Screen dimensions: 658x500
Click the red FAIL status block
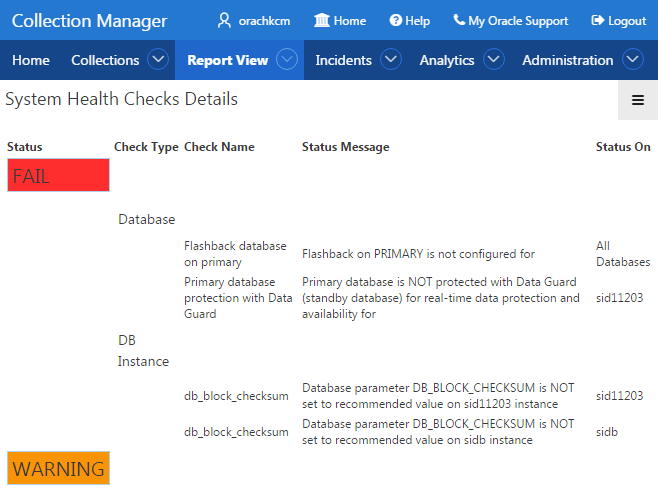tap(58, 175)
